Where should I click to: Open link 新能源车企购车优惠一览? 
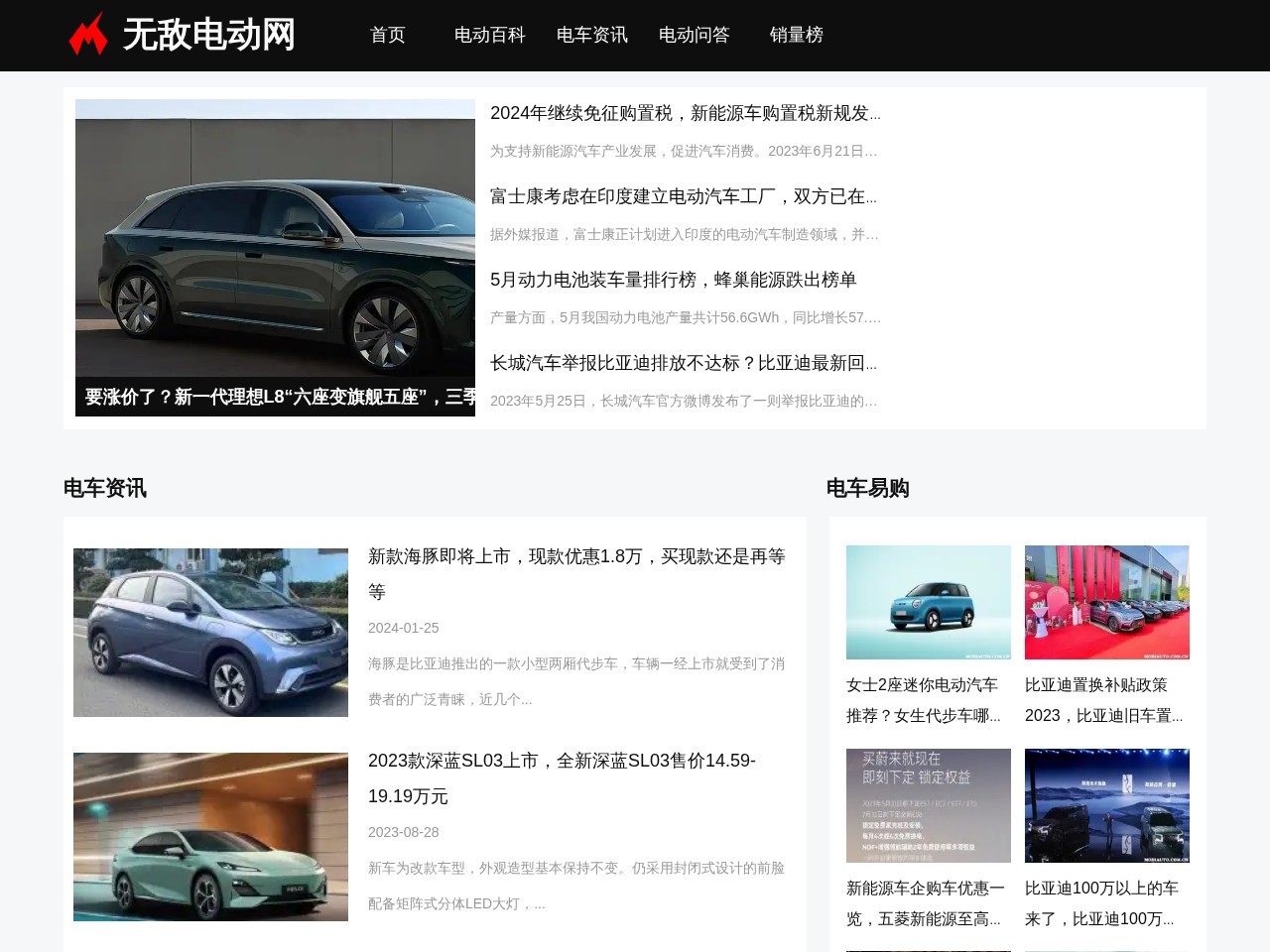click(926, 903)
